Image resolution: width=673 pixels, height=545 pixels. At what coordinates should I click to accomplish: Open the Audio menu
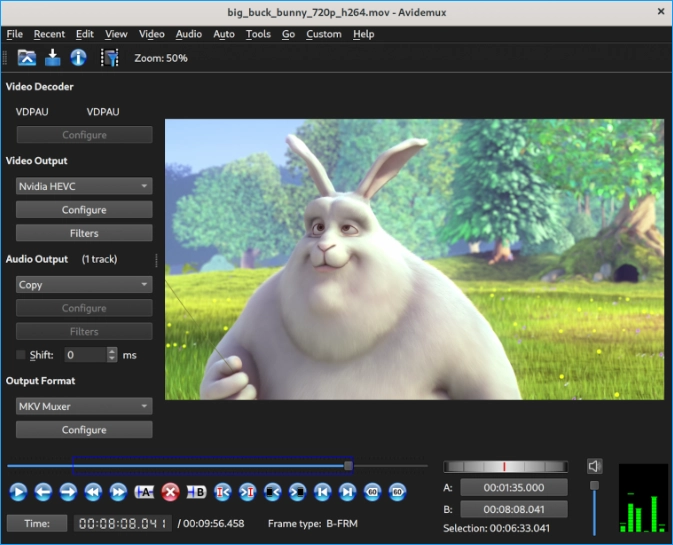click(x=189, y=34)
